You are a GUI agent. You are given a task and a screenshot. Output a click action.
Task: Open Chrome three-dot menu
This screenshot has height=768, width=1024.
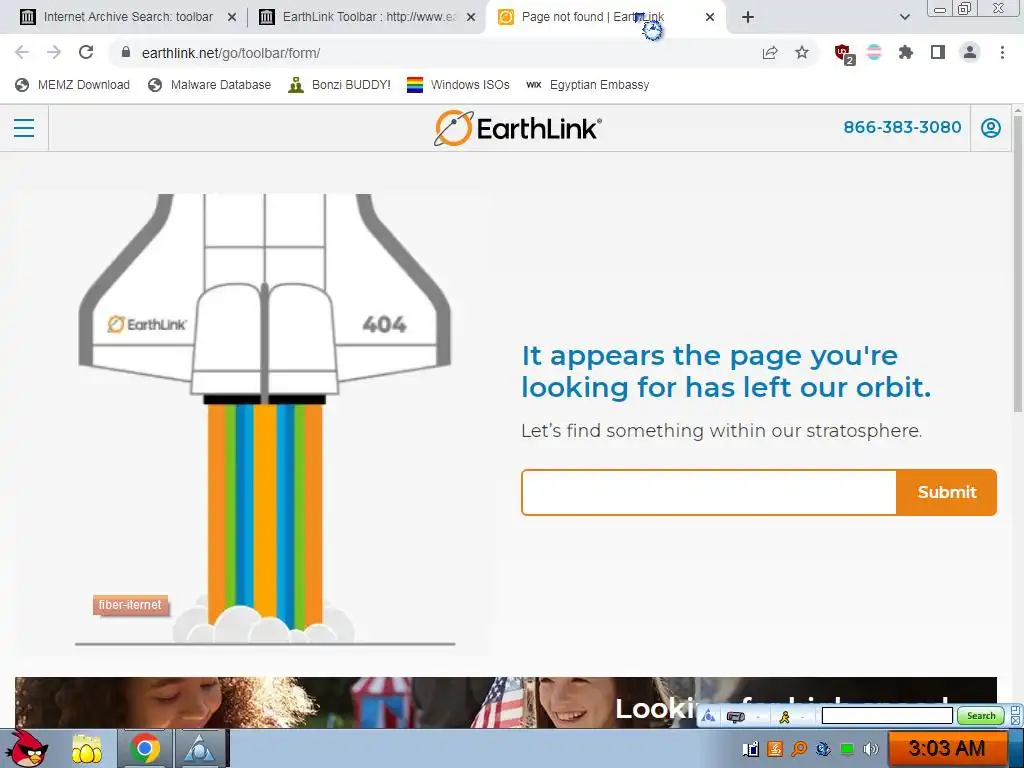pos(1002,52)
